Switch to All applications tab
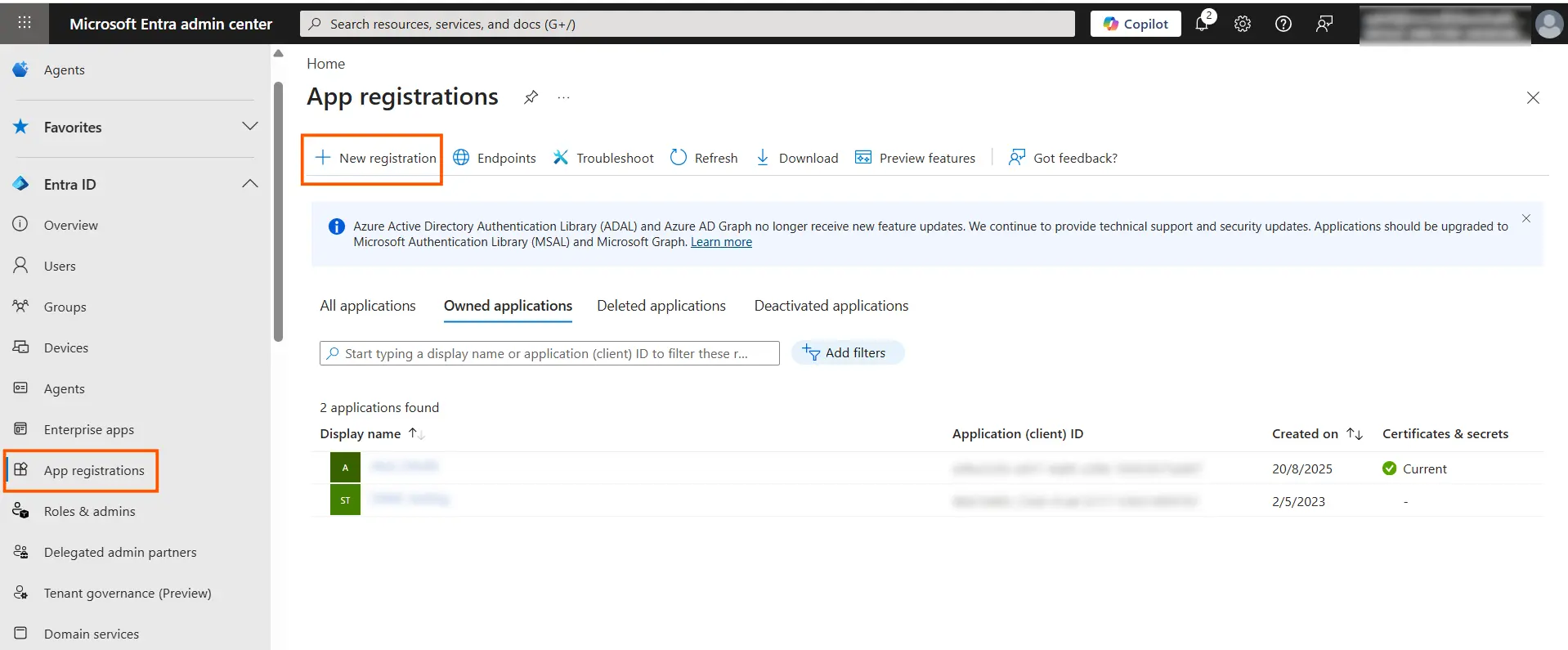Viewport: 1568px width, 650px height. (368, 306)
